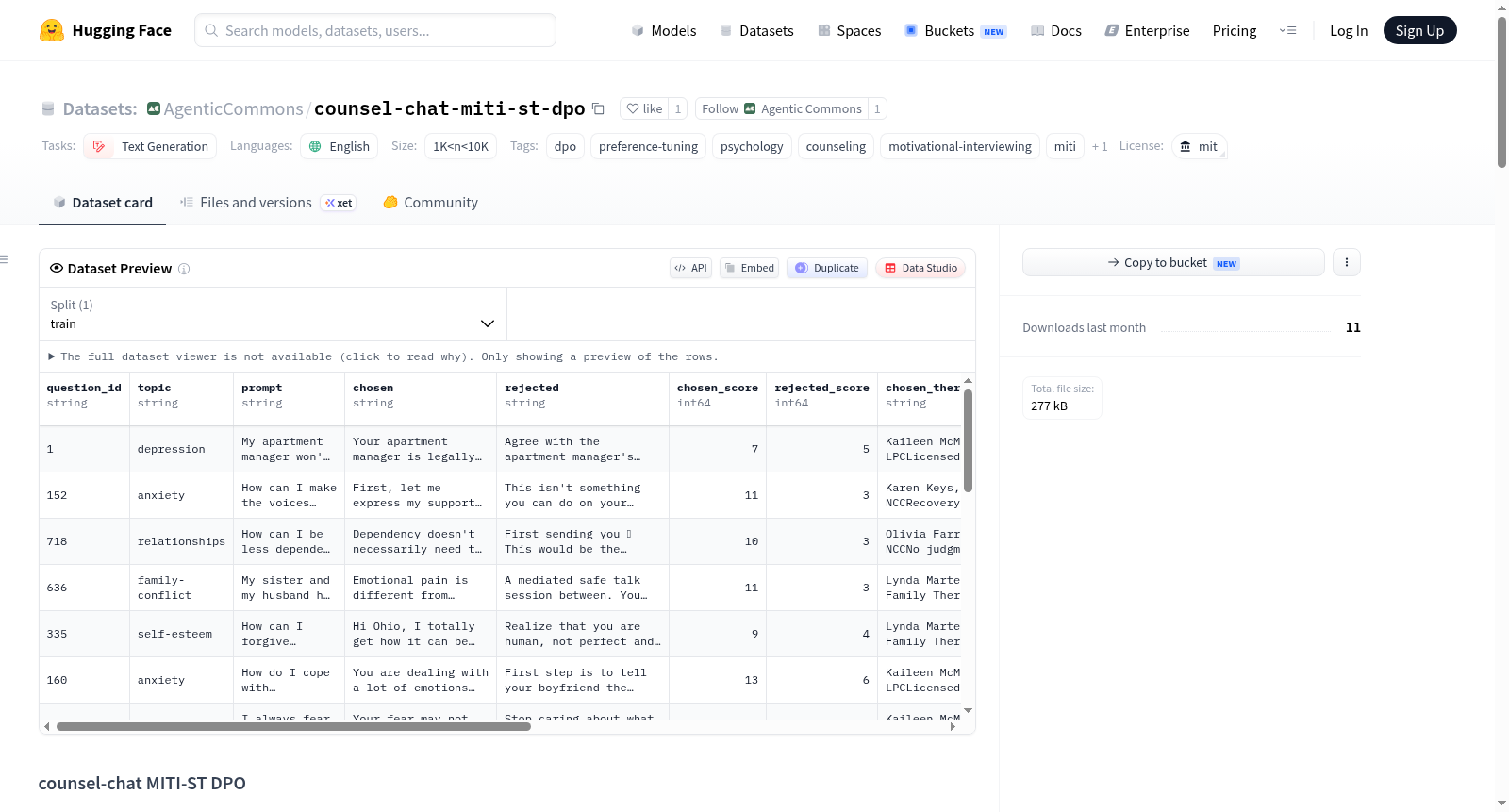The image size is (1509, 812).
Task: Open the Split train dropdown
Action: click(x=273, y=314)
